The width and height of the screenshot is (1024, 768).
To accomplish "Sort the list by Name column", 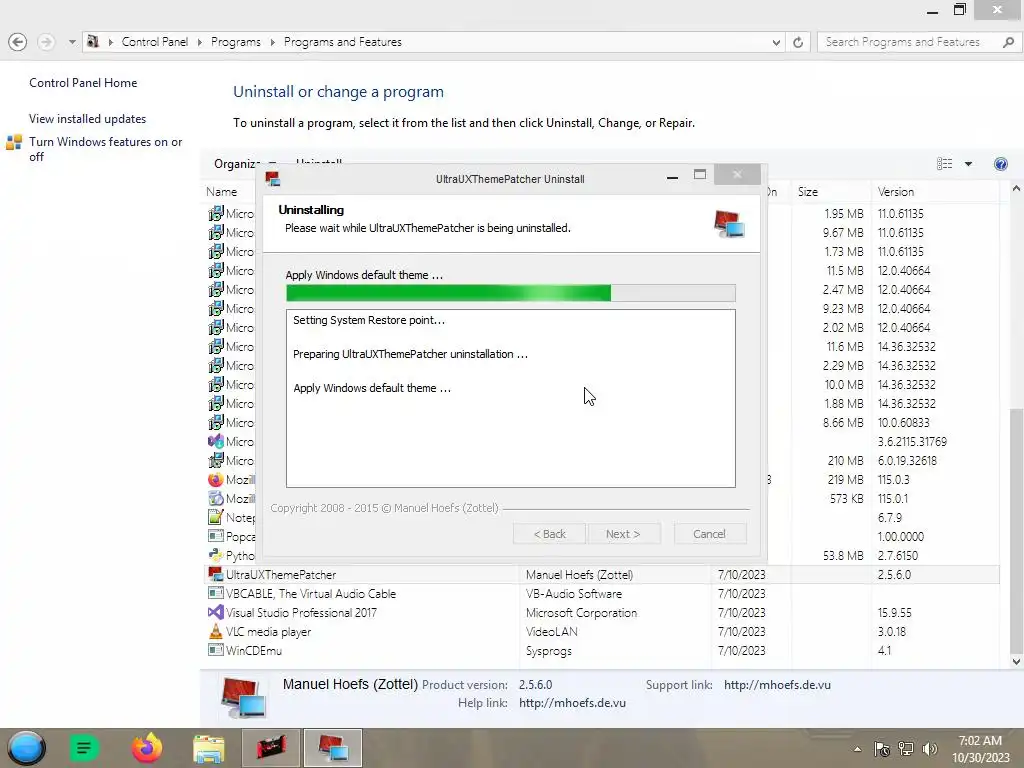I will pos(221,191).
